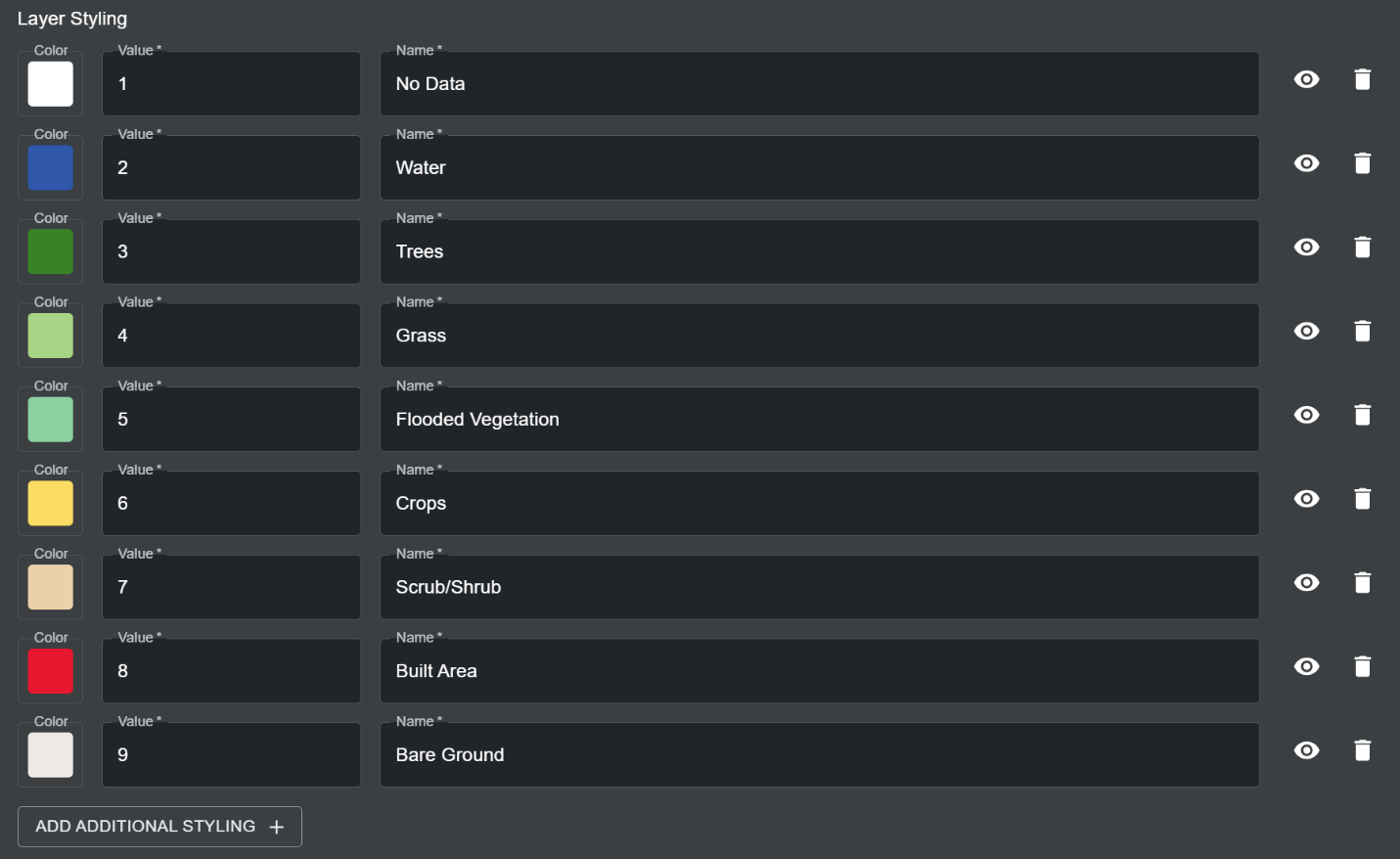Viewport: 1400px width, 859px height.
Task: Toggle visibility of the Water class
Action: (x=1306, y=163)
